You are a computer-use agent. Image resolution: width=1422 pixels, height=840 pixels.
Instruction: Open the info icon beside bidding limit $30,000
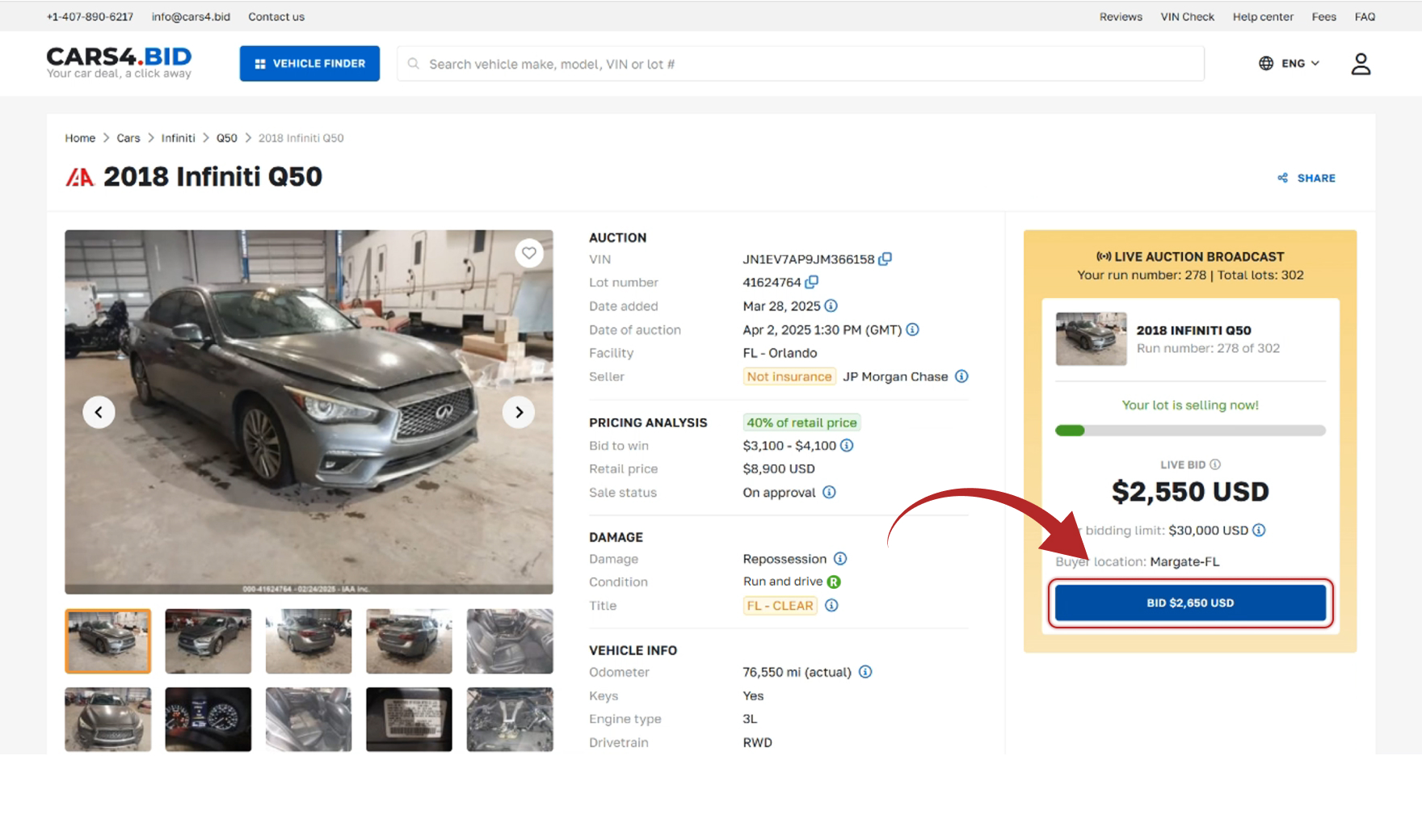tap(1259, 531)
